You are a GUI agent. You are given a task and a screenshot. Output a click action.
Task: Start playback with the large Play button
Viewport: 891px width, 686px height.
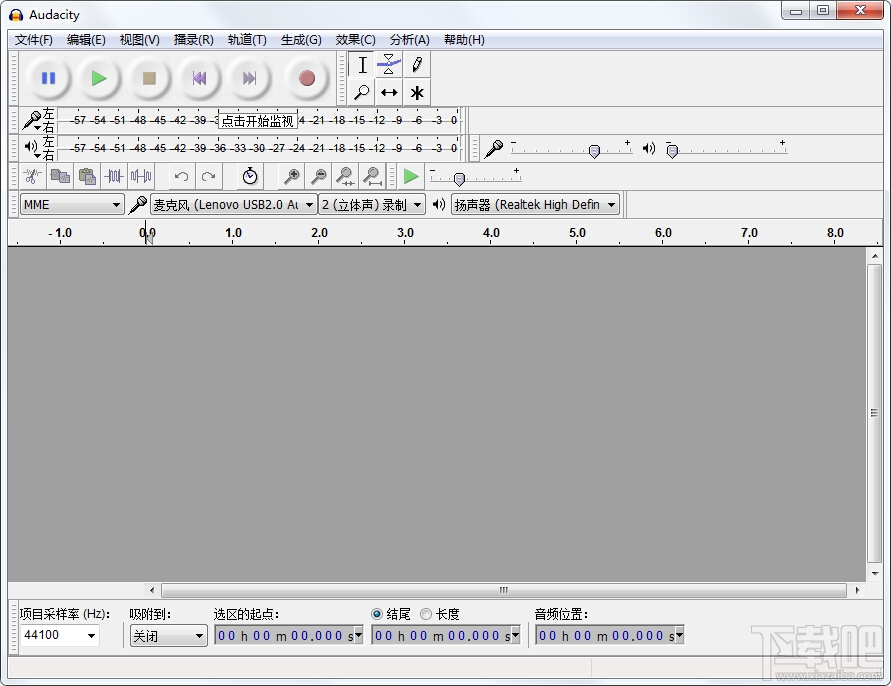[x=99, y=78]
